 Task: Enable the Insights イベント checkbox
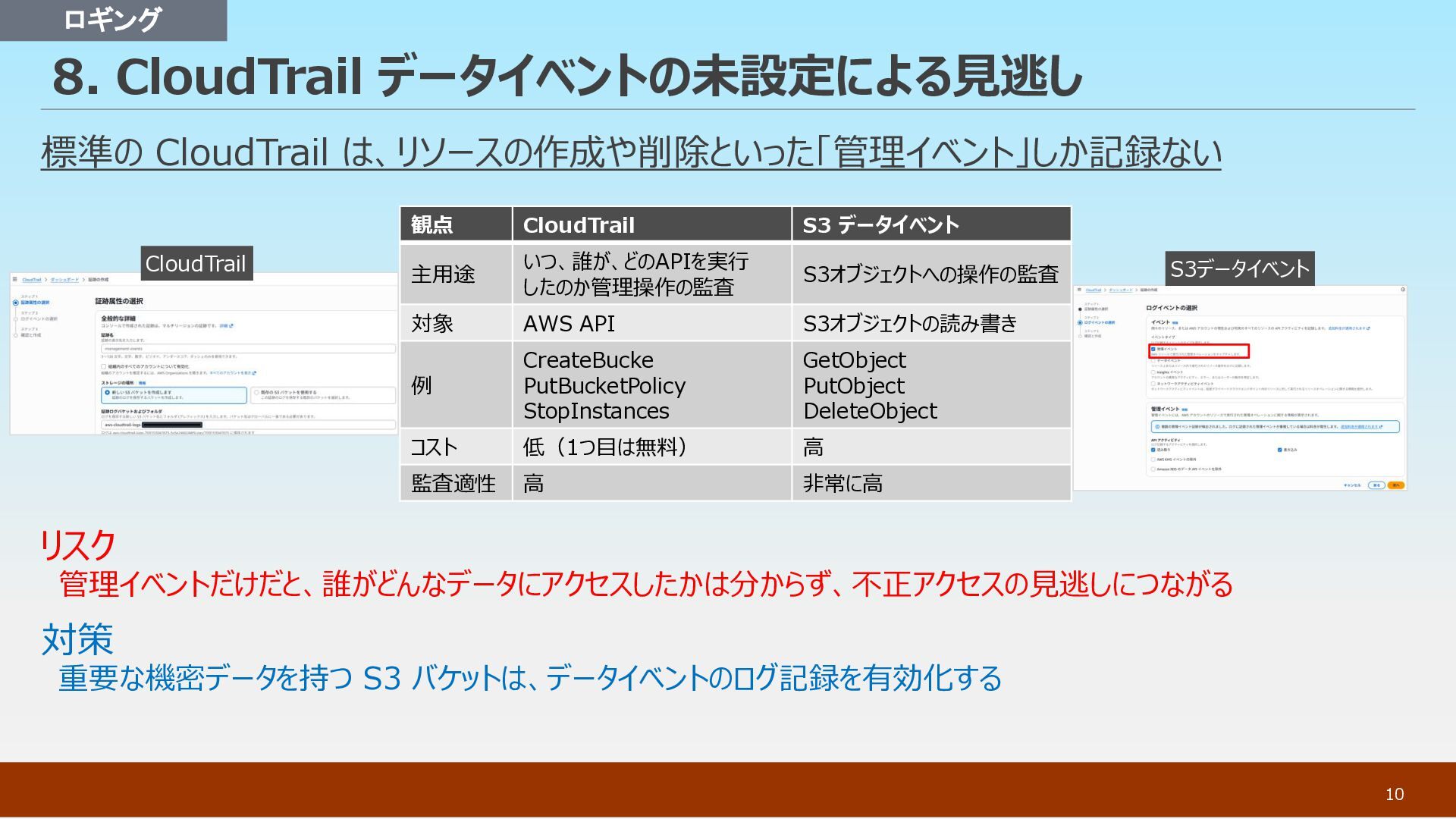[1153, 372]
